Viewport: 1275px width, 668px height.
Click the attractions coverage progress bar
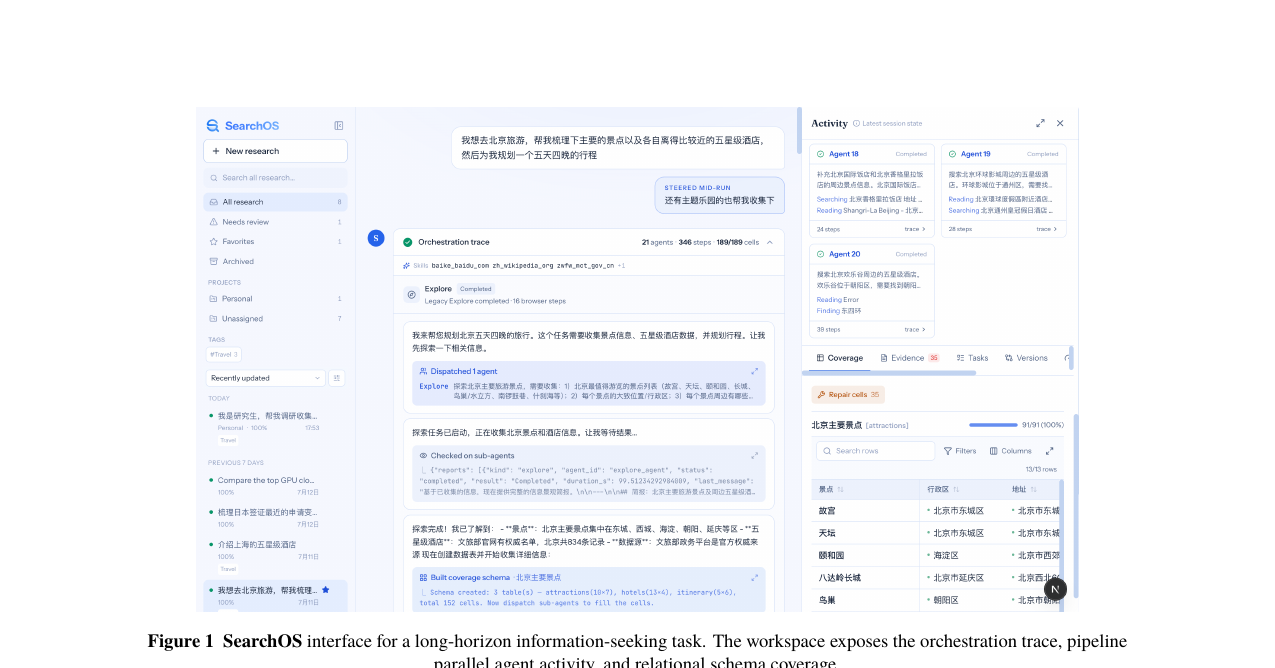click(993, 425)
